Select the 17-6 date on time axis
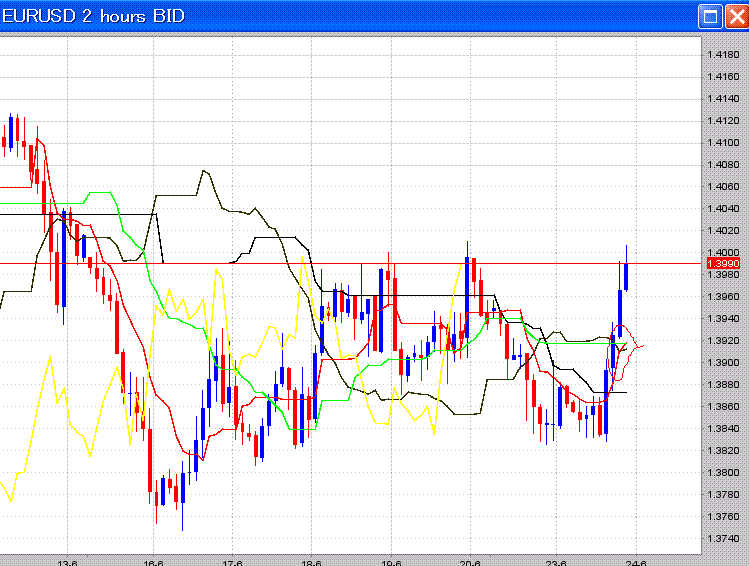Screen dimensions: 749x566 (232, 561)
